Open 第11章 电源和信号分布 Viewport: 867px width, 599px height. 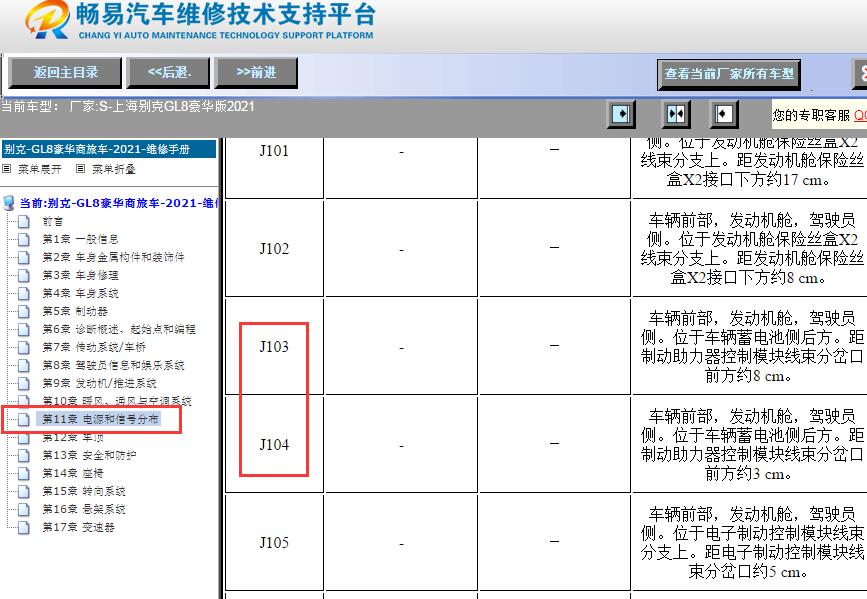pos(101,419)
